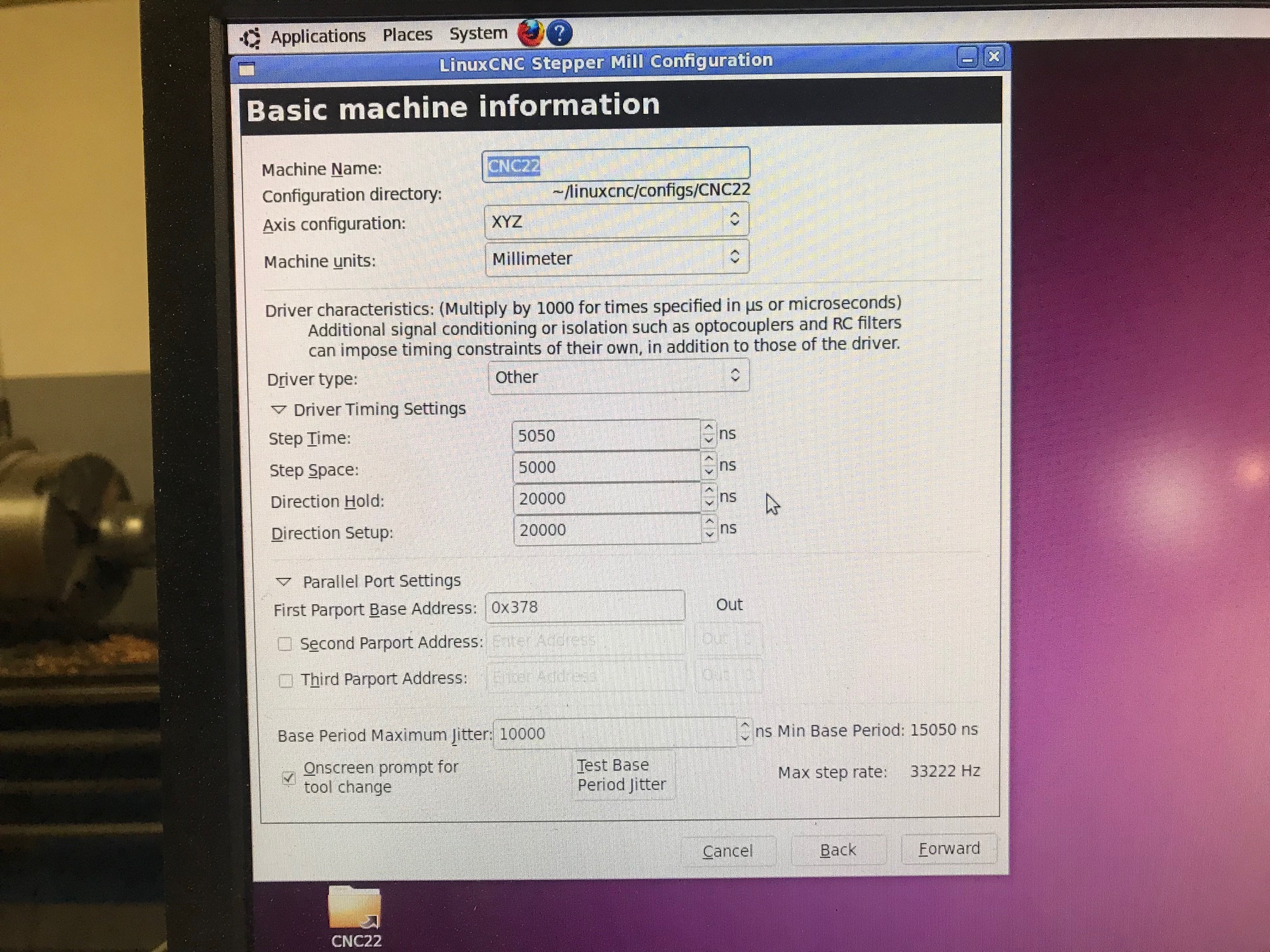
Task: Decrease Step Space with down arrow
Action: (709, 472)
